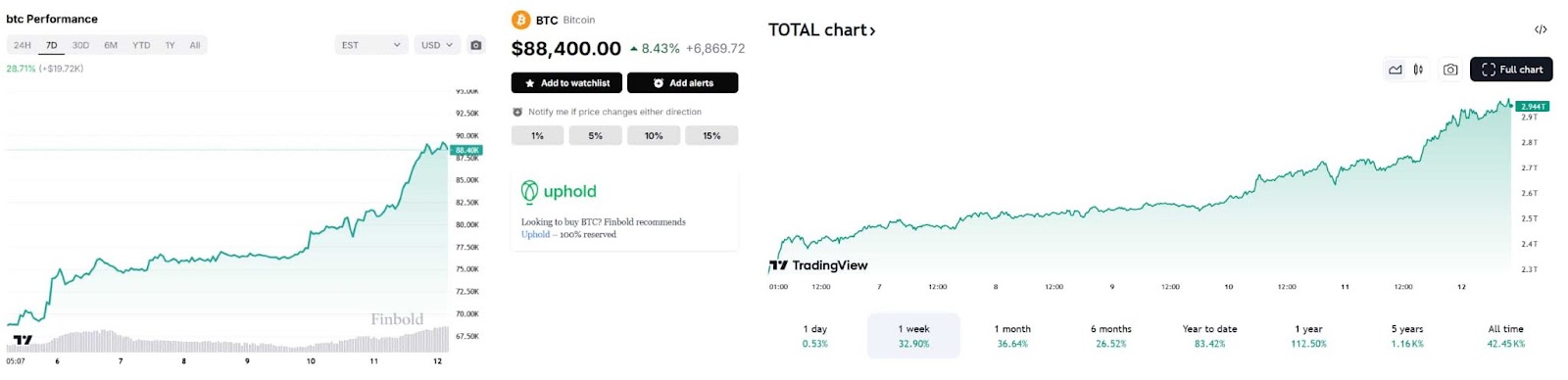The height and width of the screenshot is (380, 1568).
Task: Open the USD currency dropdown
Action: tap(437, 45)
